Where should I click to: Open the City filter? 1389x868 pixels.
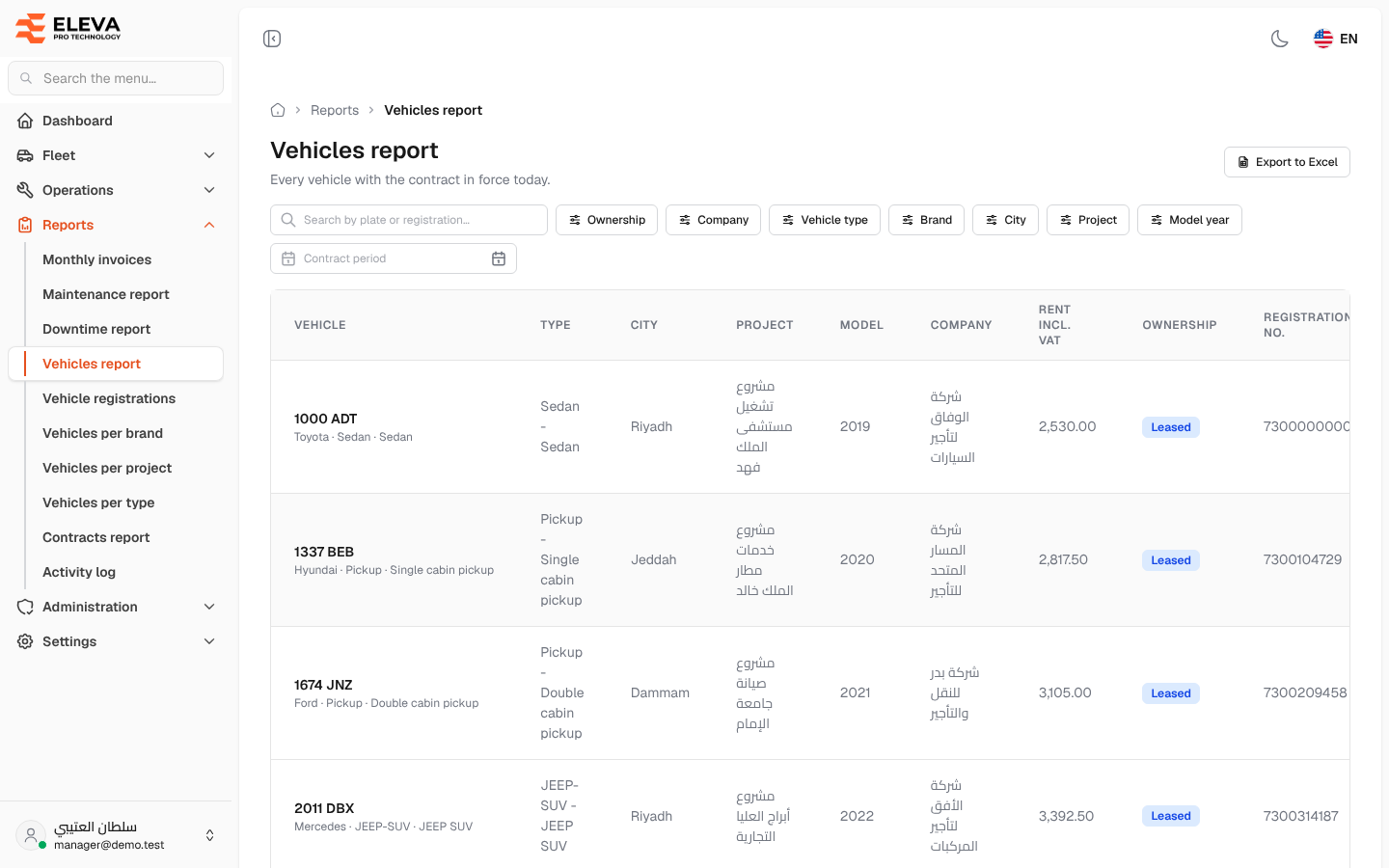coord(1005,220)
